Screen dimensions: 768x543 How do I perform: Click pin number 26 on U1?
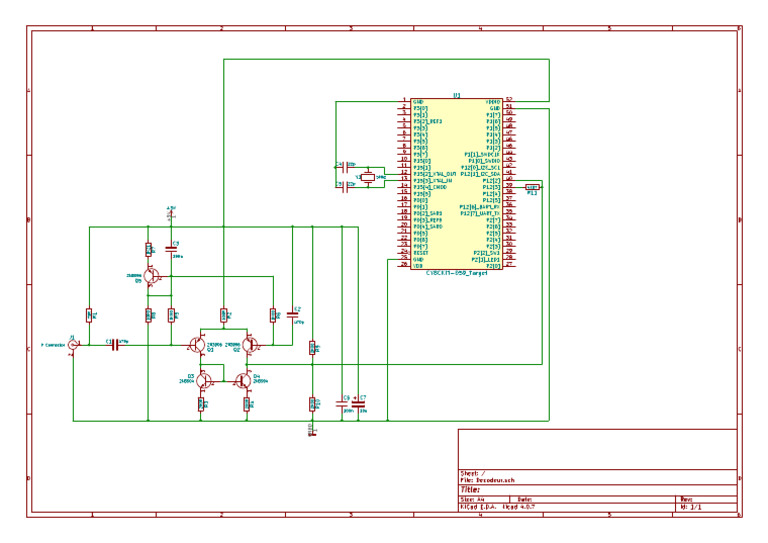pyautogui.click(x=404, y=263)
